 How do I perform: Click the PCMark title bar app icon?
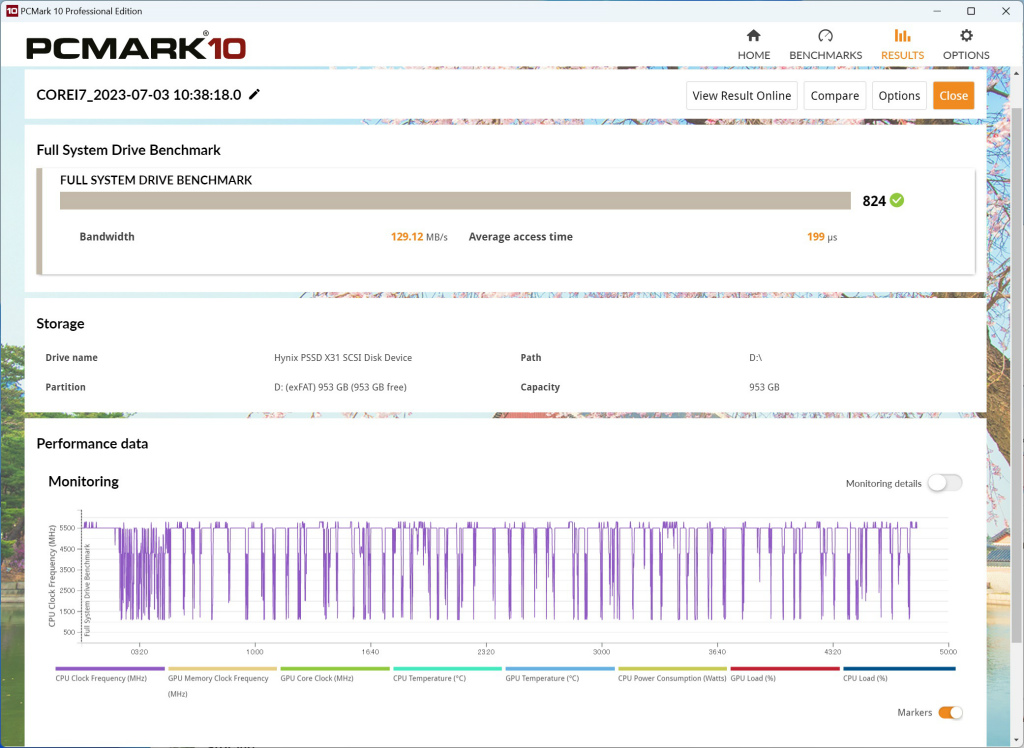(x=10, y=10)
